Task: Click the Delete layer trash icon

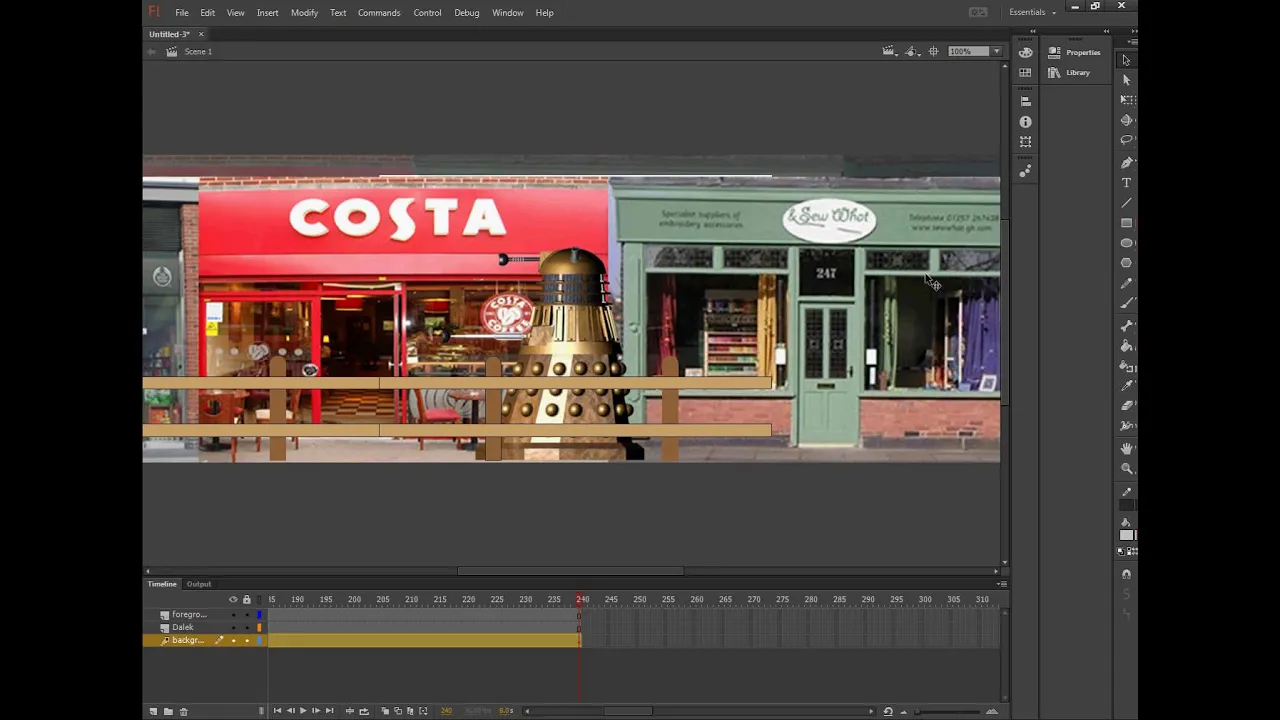Action: [x=183, y=711]
